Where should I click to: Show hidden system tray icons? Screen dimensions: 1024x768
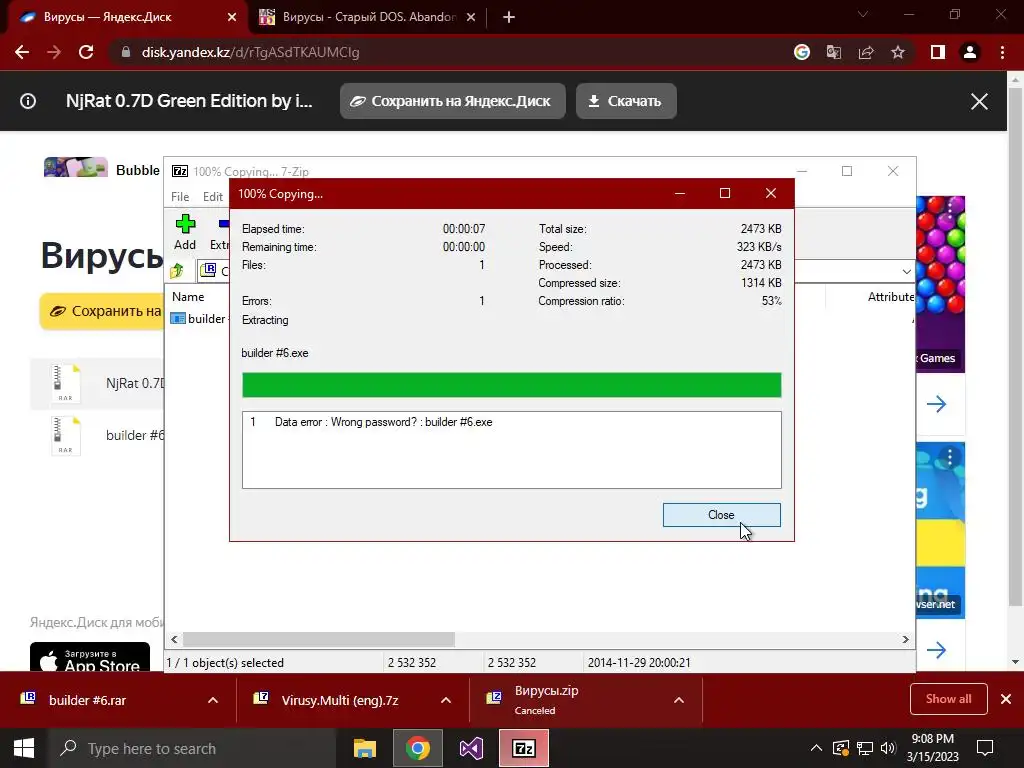pyautogui.click(x=816, y=748)
